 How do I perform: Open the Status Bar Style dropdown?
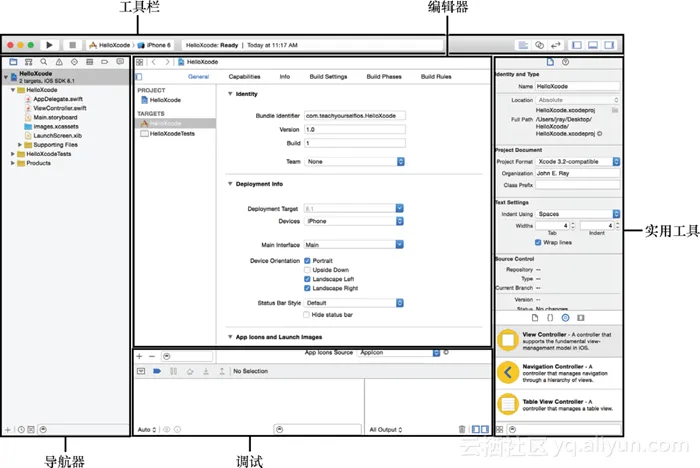pos(354,303)
